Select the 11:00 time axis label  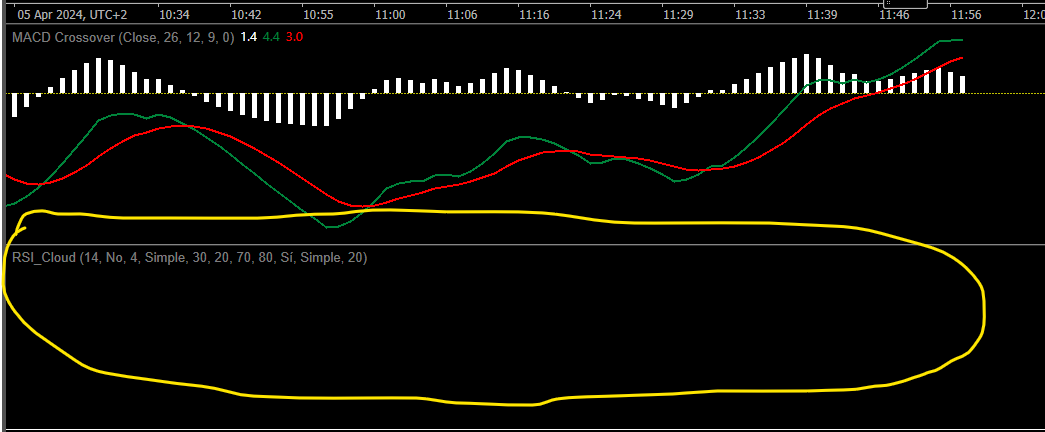390,14
